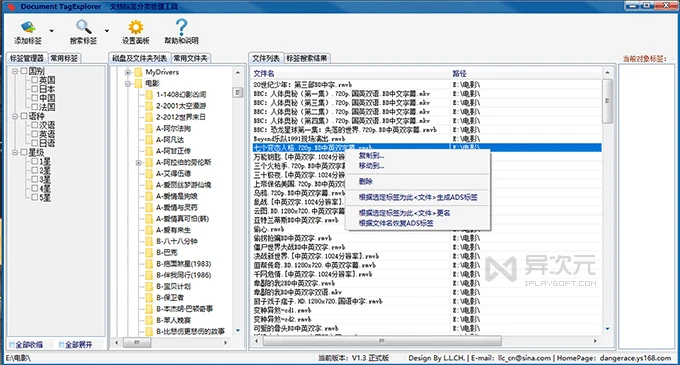The width and height of the screenshot is (680, 365).
Task: Expand the MyDrivers folder node
Action: click(128, 72)
